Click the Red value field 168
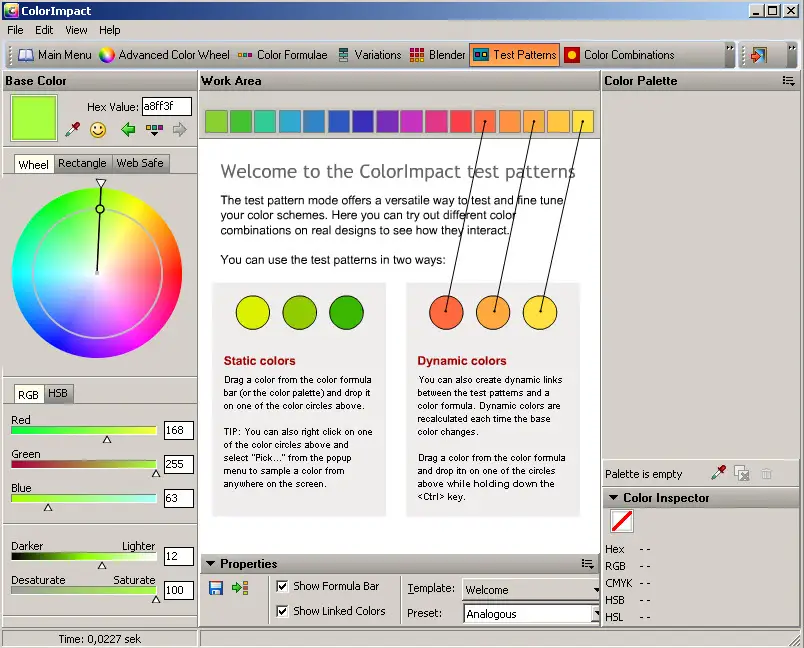This screenshot has width=804, height=648. click(x=178, y=431)
